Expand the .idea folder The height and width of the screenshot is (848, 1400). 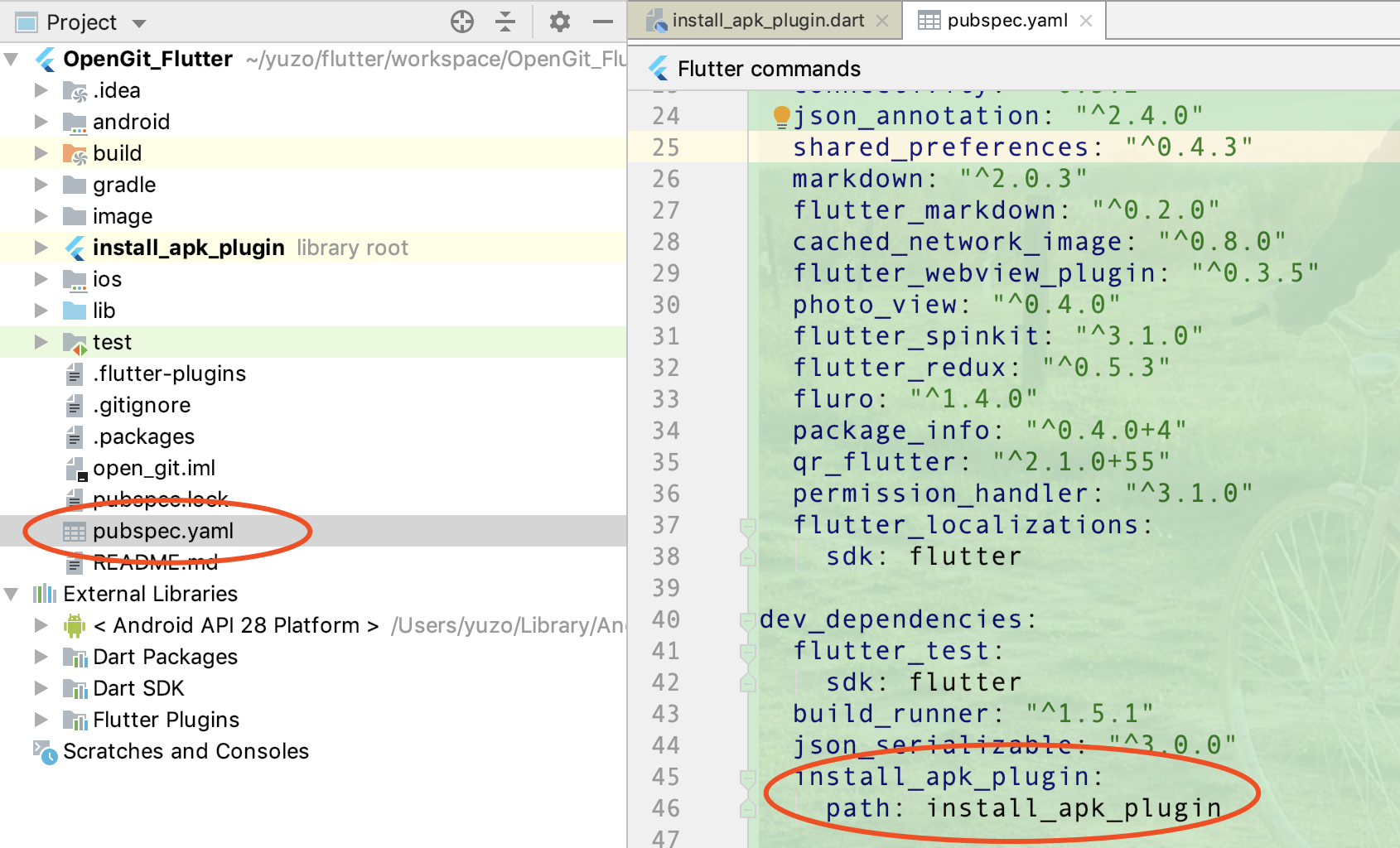pos(41,89)
